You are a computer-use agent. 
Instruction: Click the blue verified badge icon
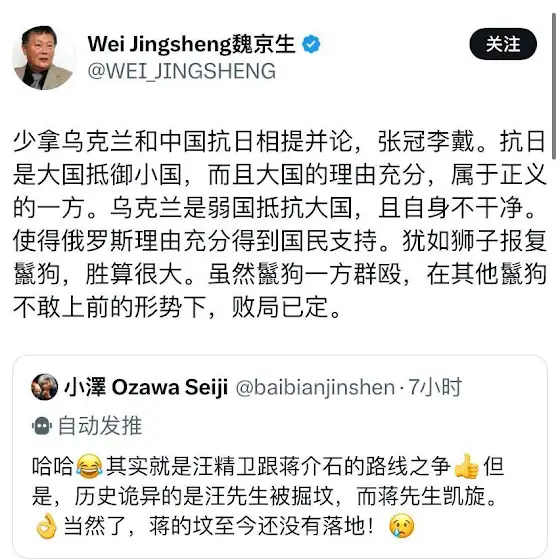point(311,44)
